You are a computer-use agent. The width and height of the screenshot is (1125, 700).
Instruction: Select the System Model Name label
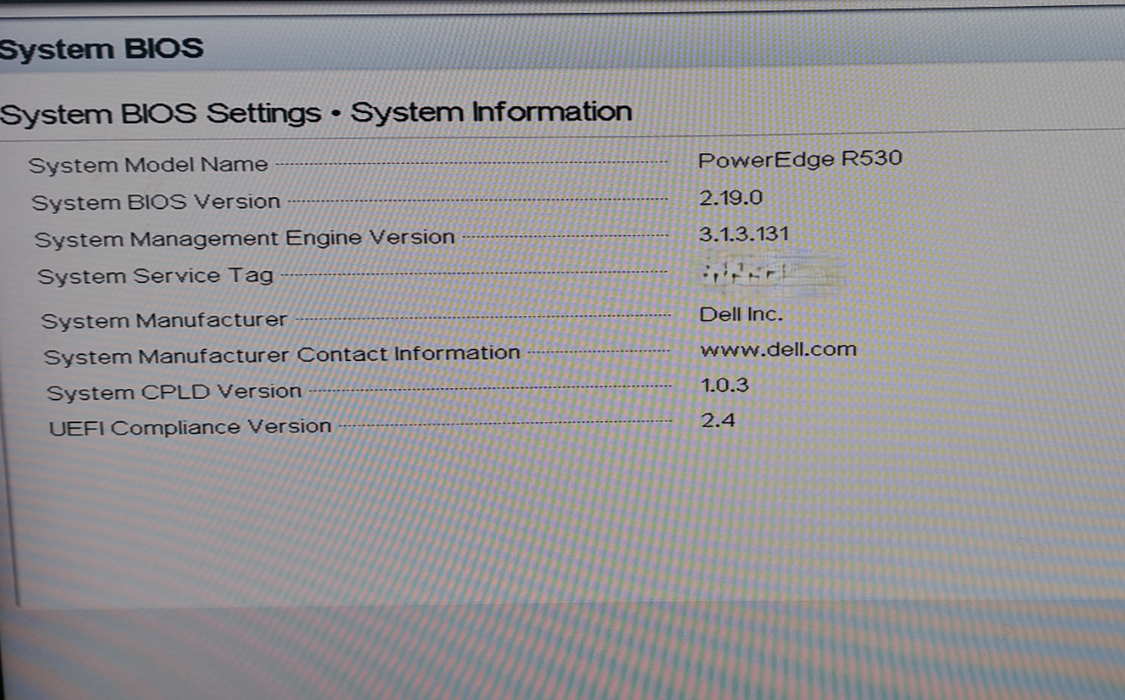pos(148,165)
